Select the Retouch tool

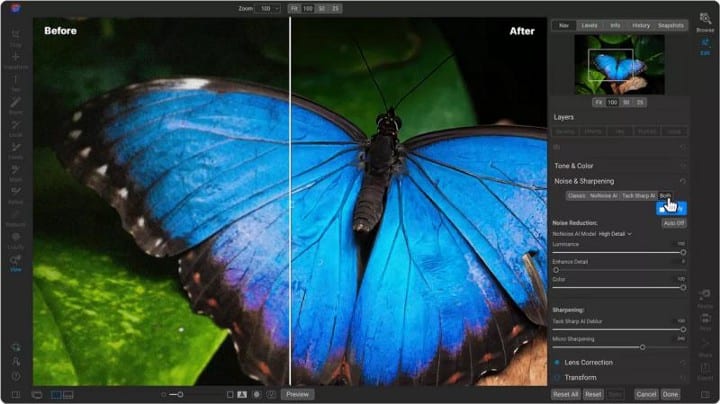coord(16,217)
